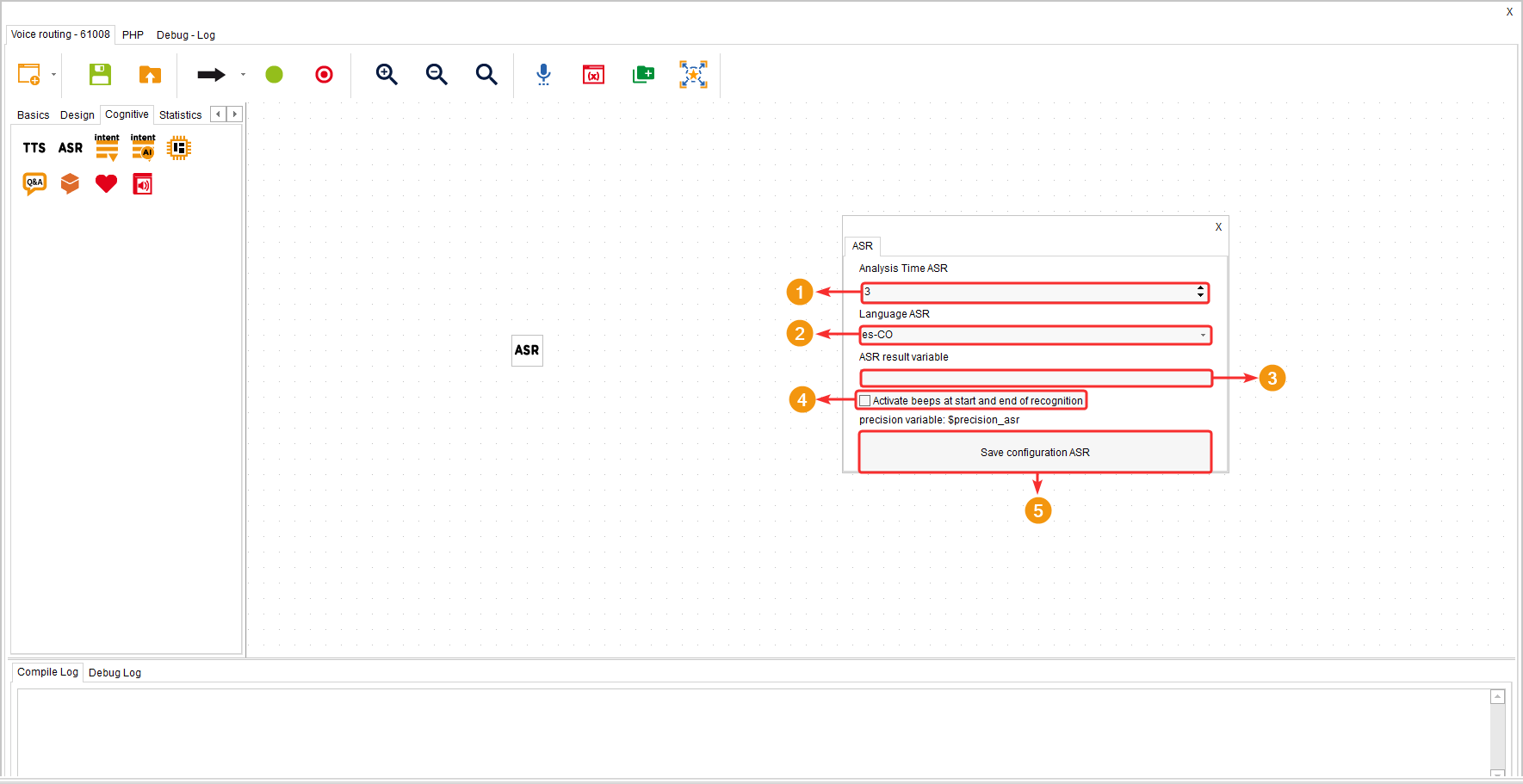Click the ASR tab in config dialog

coord(863,246)
